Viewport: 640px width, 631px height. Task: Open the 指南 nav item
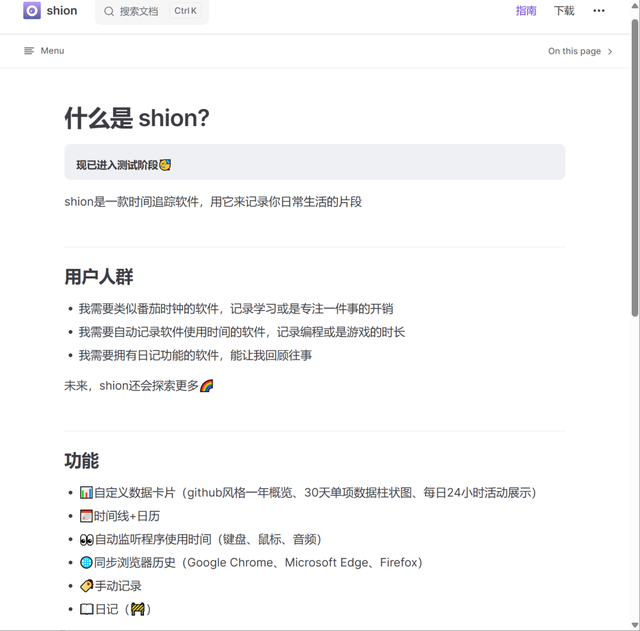click(526, 11)
